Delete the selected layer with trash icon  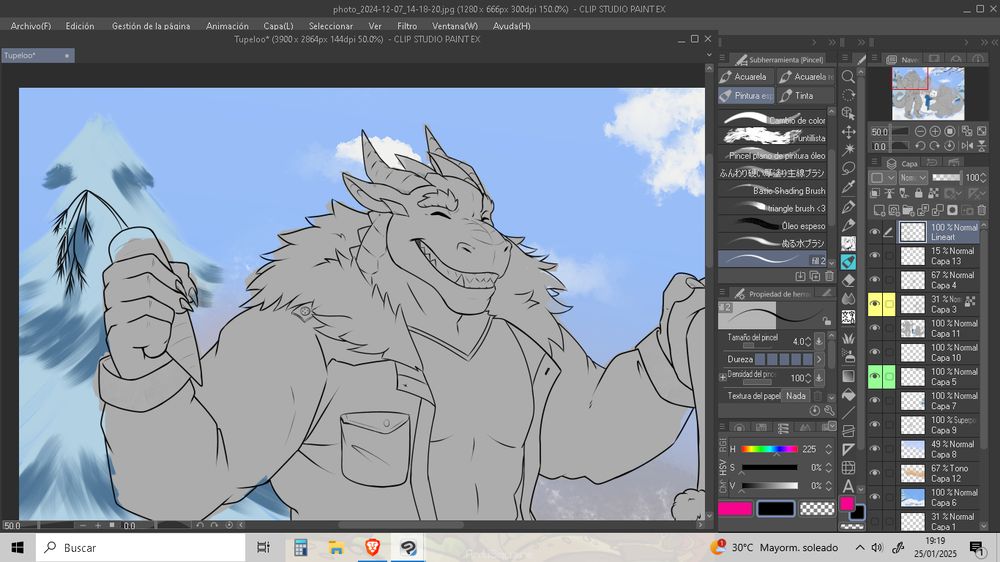point(982,210)
